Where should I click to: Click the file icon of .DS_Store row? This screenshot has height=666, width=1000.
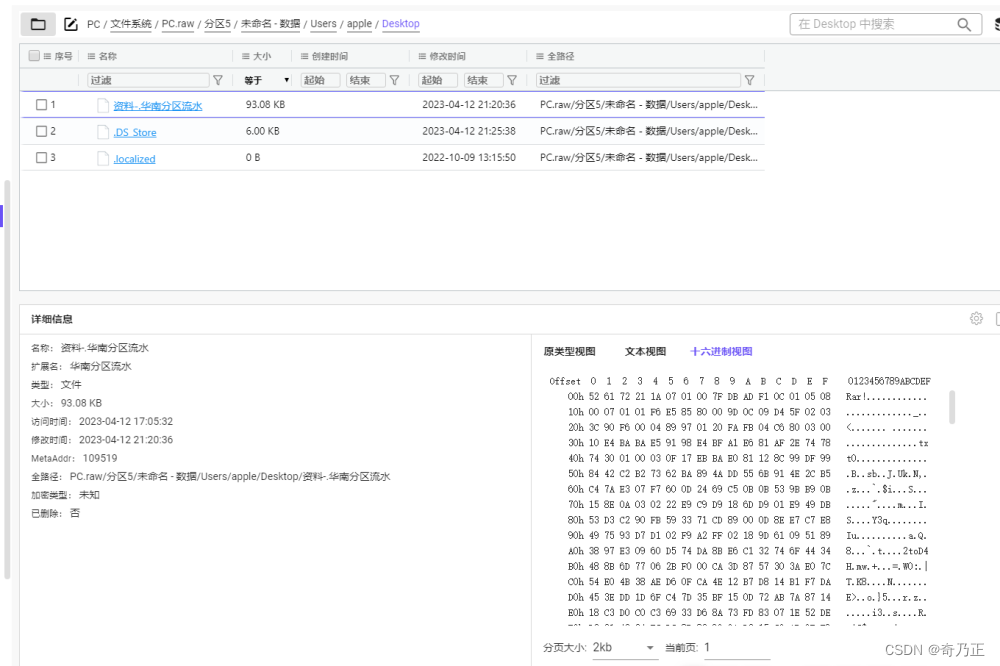(103, 132)
